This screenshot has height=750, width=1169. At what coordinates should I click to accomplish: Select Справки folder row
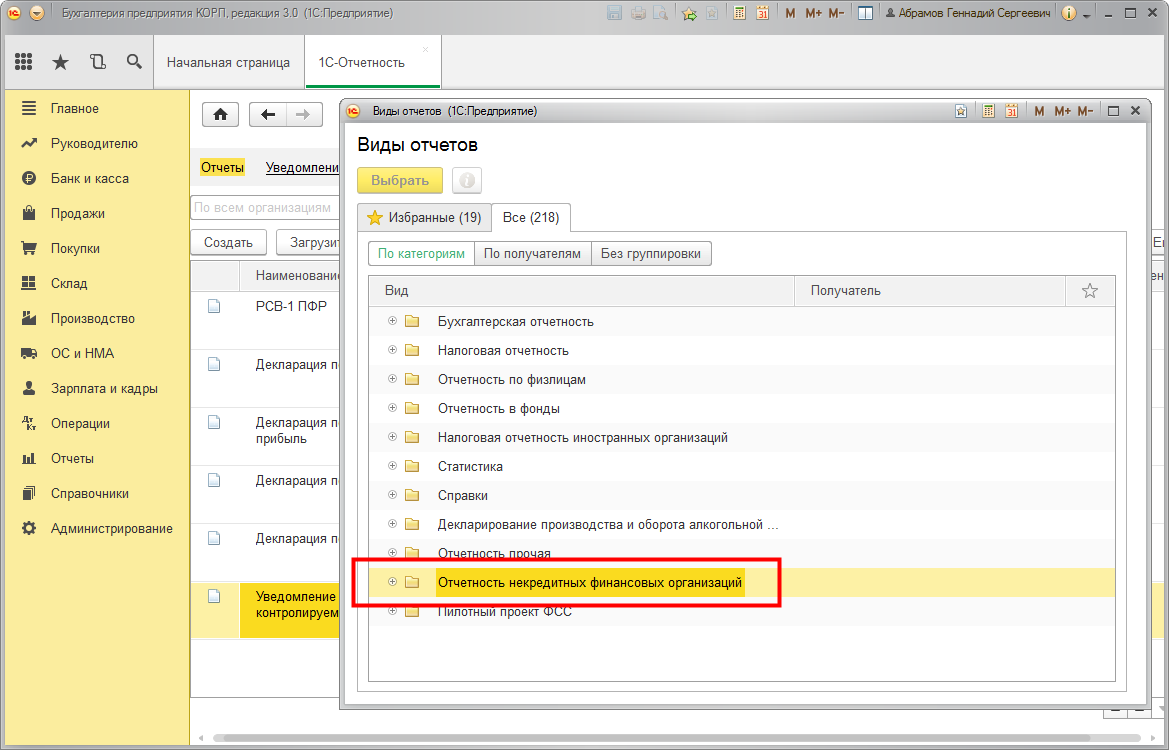pos(742,496)
